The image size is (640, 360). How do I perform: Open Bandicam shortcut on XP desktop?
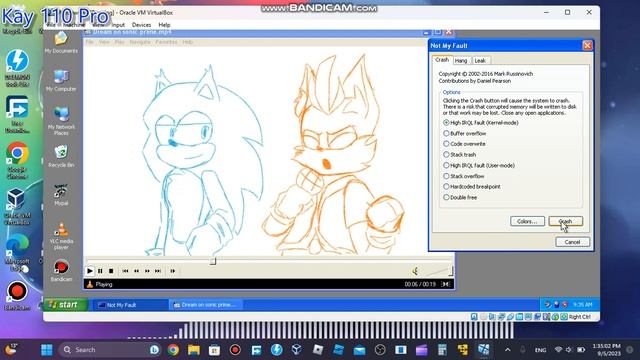tap(61, 271)
